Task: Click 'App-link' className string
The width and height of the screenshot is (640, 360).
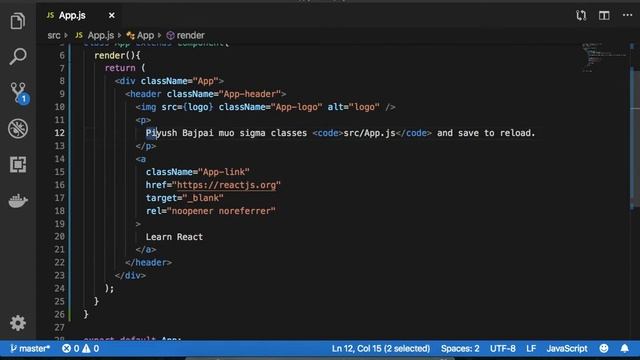Action: pyautogui.click(x=223, y=172)
